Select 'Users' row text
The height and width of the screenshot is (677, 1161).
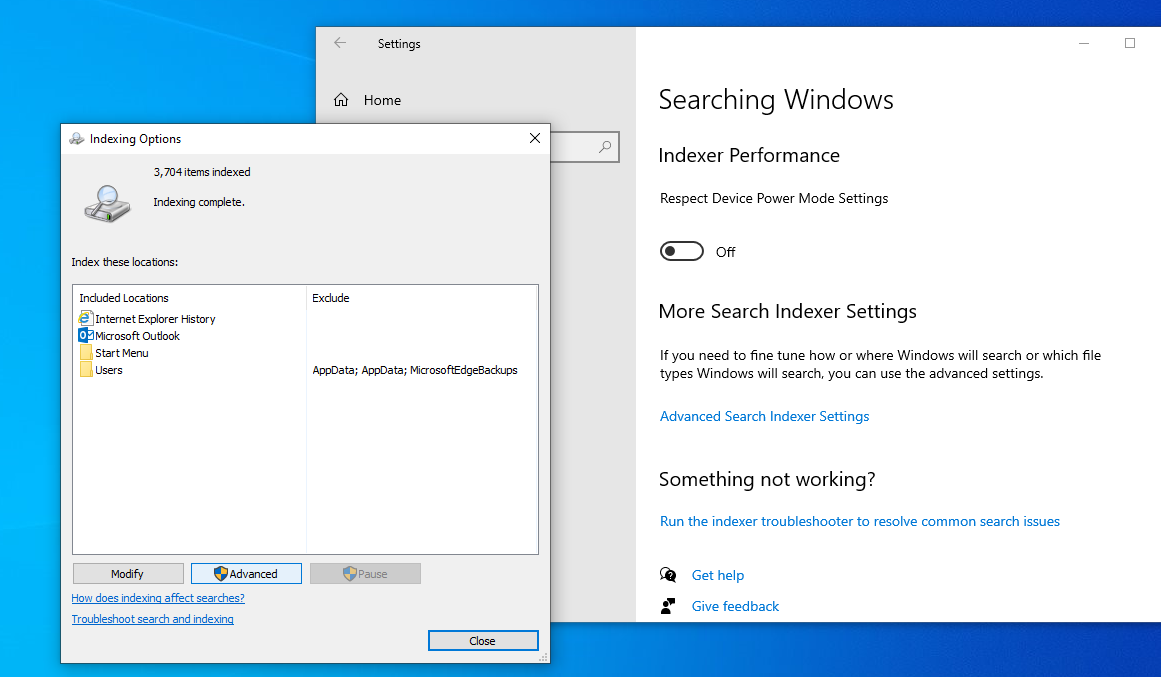109,370
